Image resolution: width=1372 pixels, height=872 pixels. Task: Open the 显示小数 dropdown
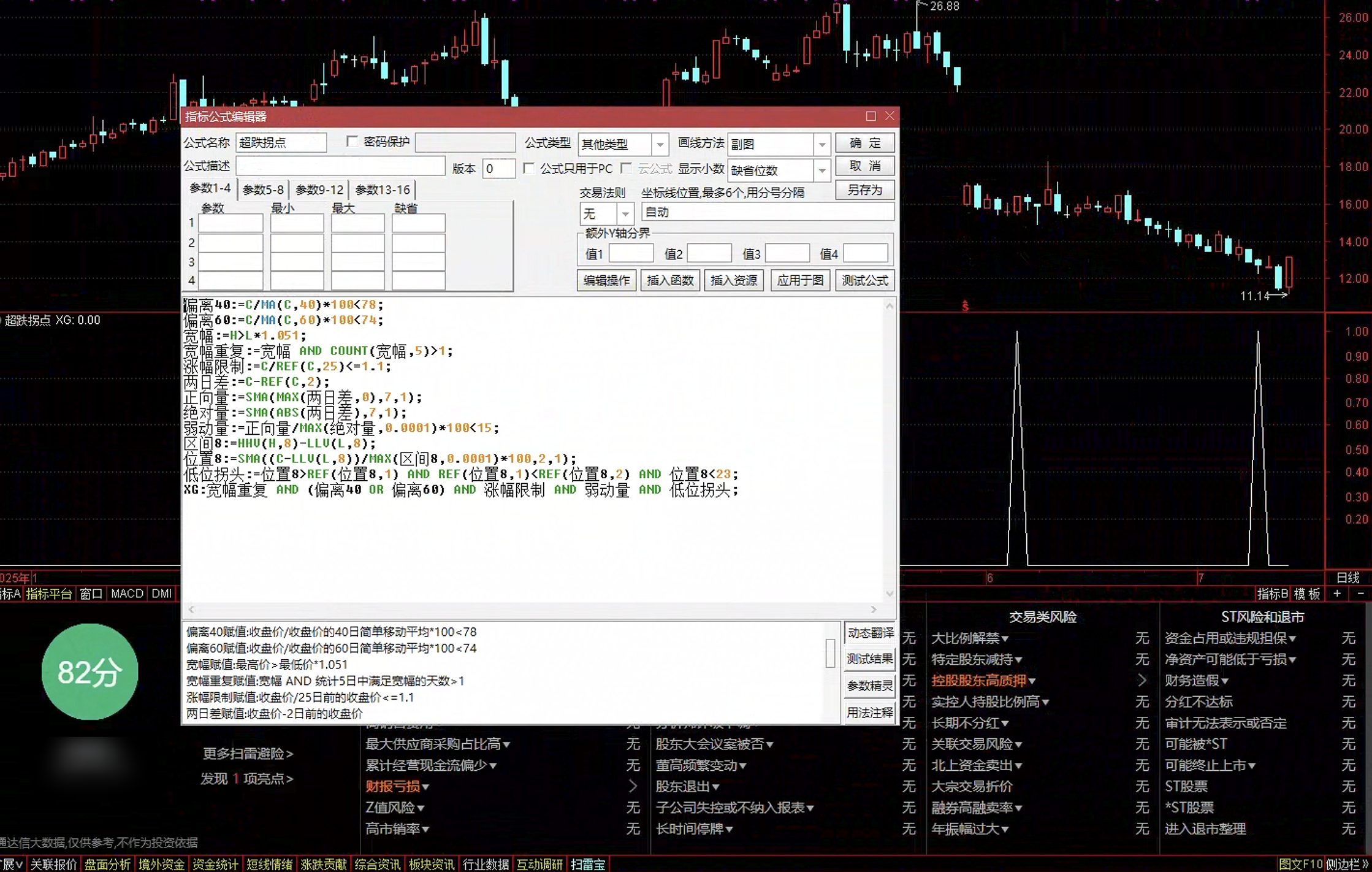pyautogui.click(x=822, y=170)
